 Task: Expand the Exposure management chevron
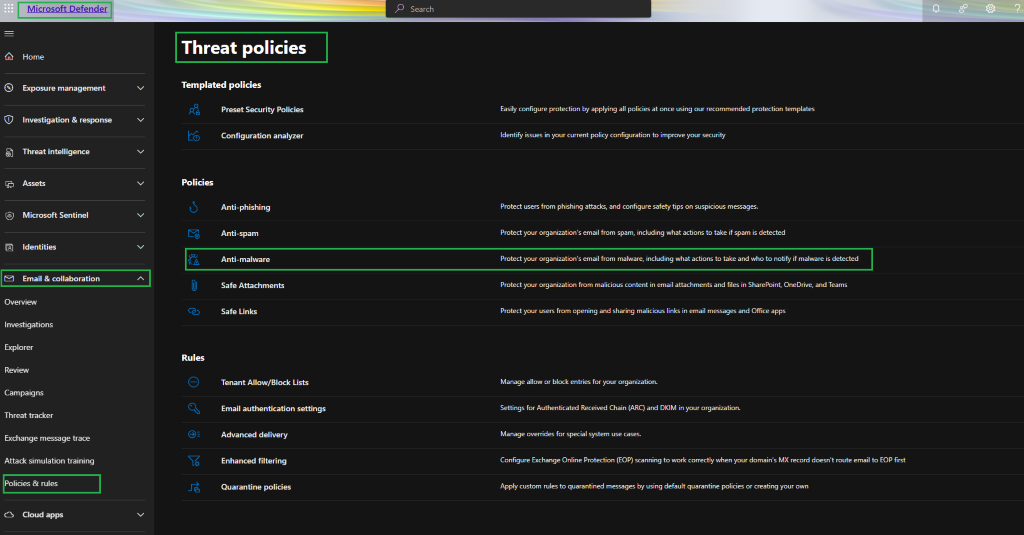click(140, 88)
